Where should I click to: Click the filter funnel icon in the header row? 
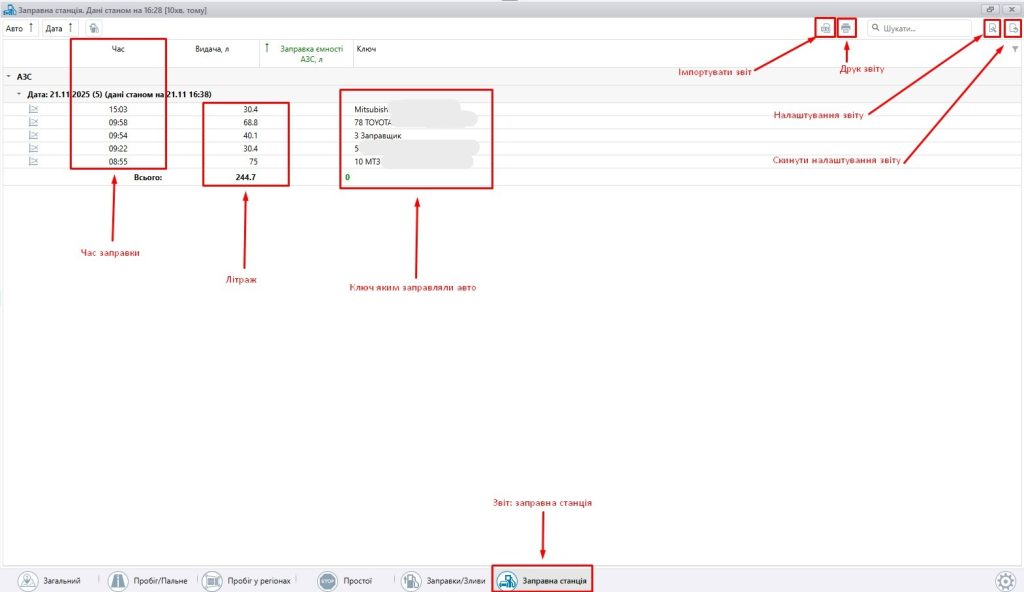(x=1015, y=49)
